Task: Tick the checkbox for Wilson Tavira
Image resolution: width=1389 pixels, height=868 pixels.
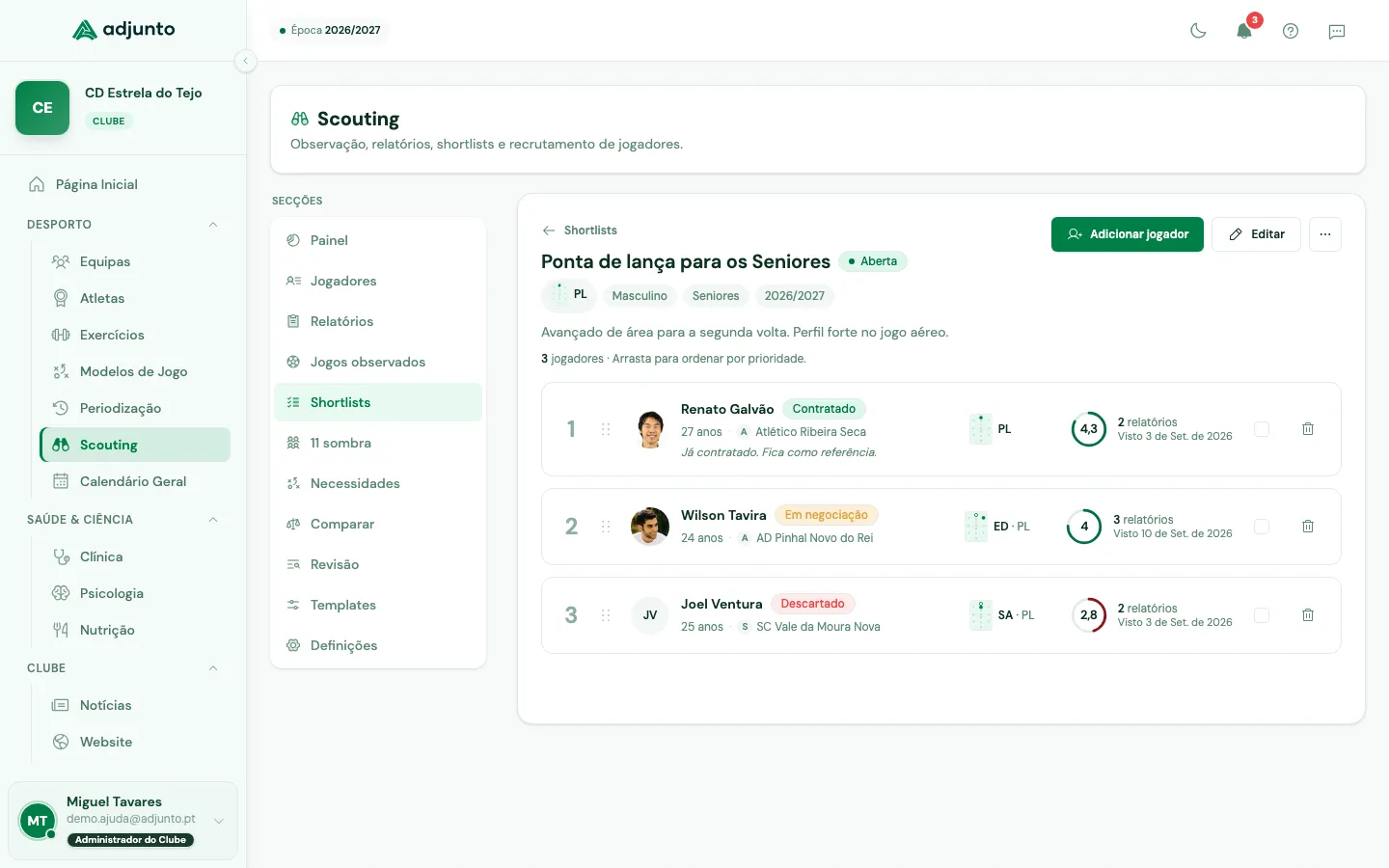Action: (x=1262, y=527)
